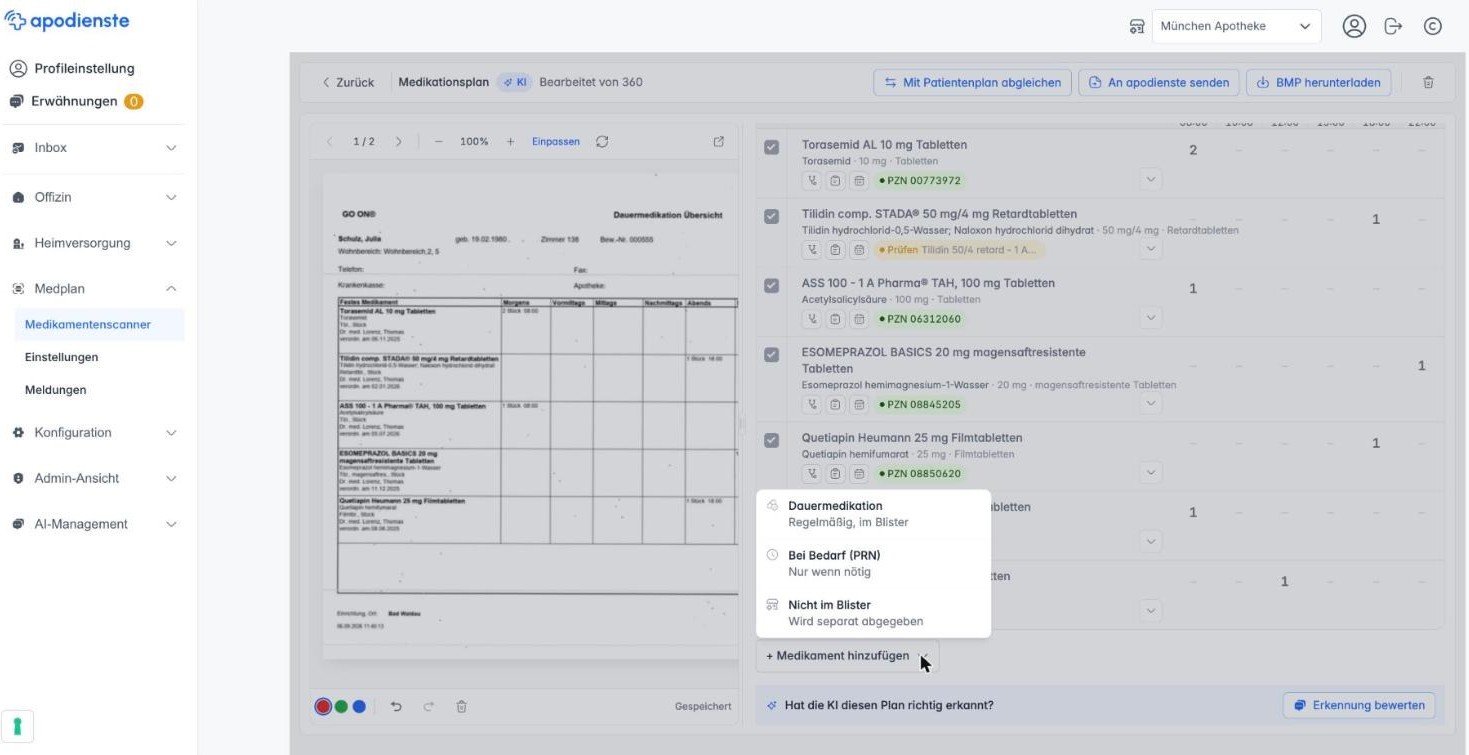
Task: Click the Einpassen fit link
Action: tap(556, 142)
